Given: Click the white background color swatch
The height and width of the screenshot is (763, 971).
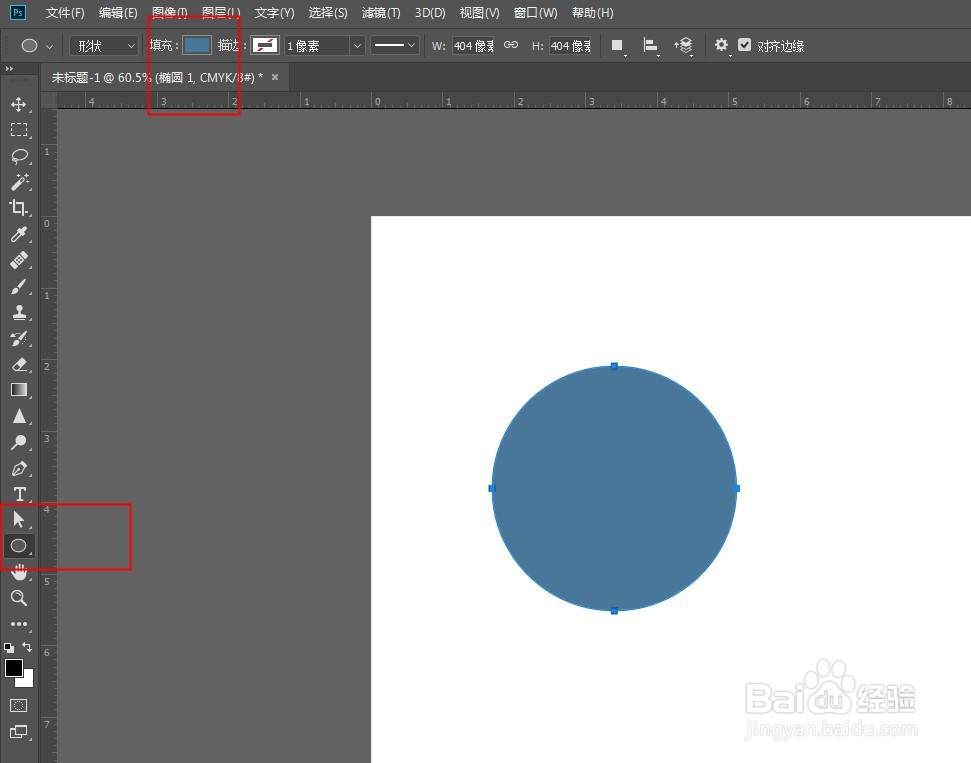Looking at the screenshot, I should 27,680.
